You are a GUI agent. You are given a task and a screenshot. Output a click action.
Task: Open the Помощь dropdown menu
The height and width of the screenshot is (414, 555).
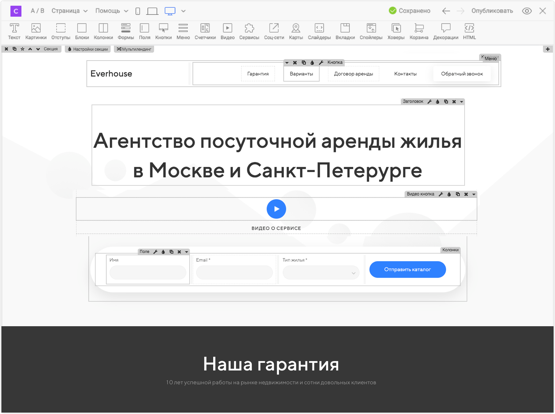coord(111,11)
